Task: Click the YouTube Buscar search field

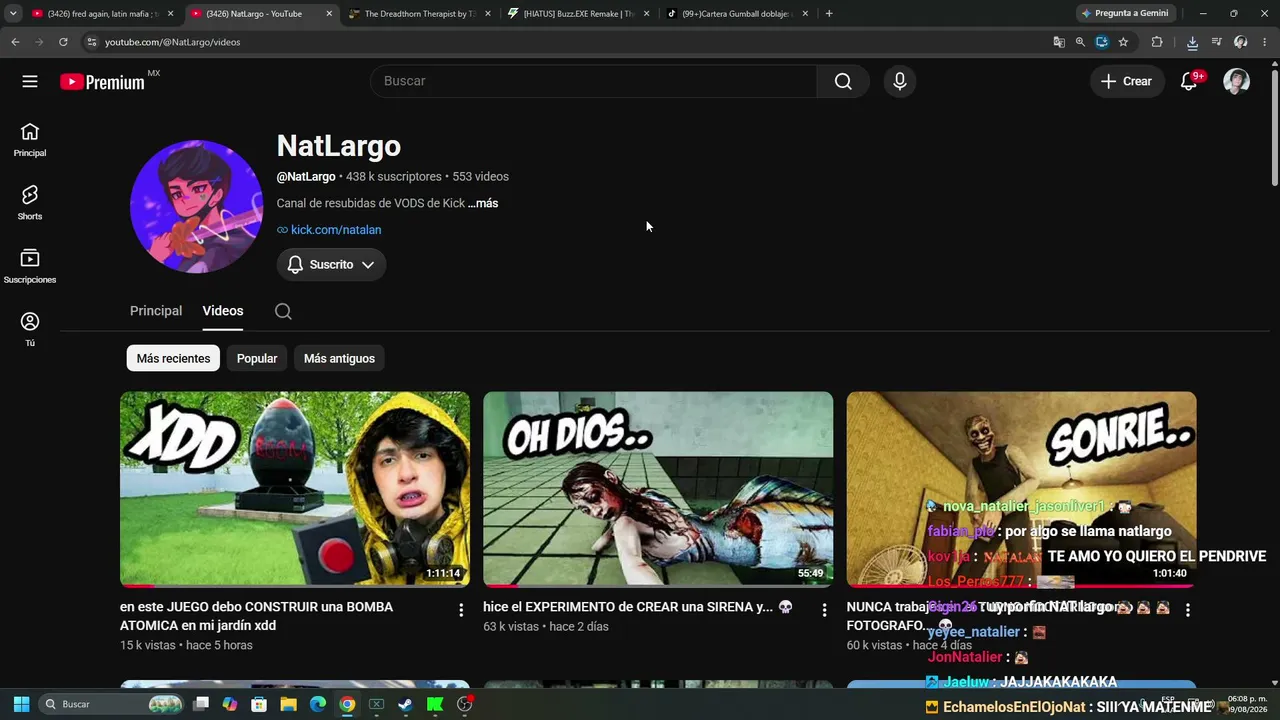Action: coord(594,81)
